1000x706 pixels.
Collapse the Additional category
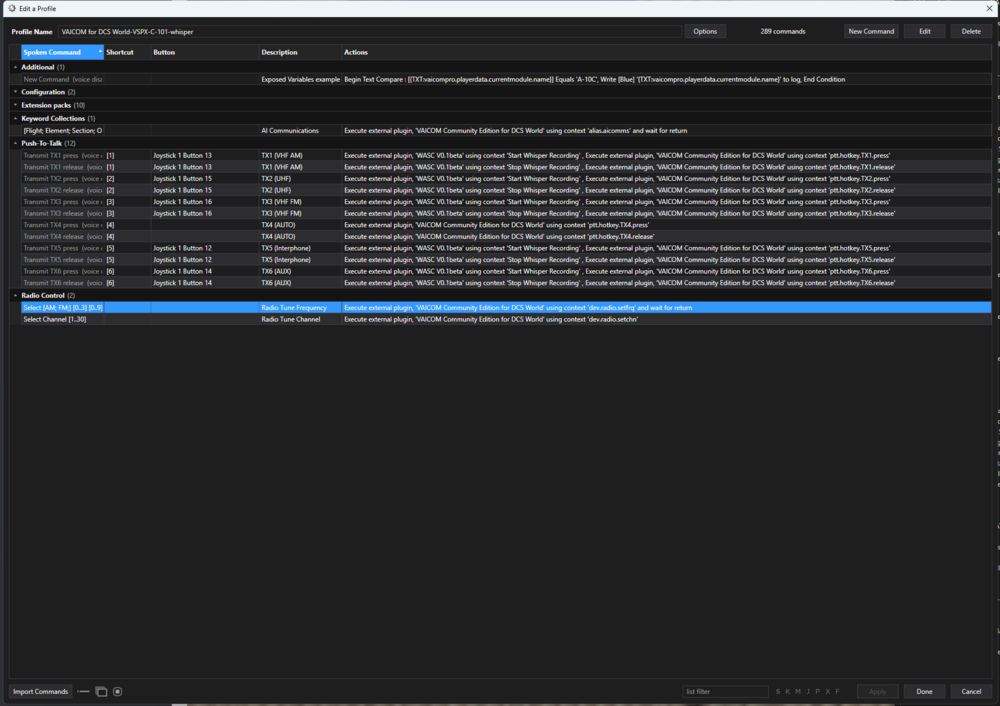pyautogui.click(x=15, y=67)
